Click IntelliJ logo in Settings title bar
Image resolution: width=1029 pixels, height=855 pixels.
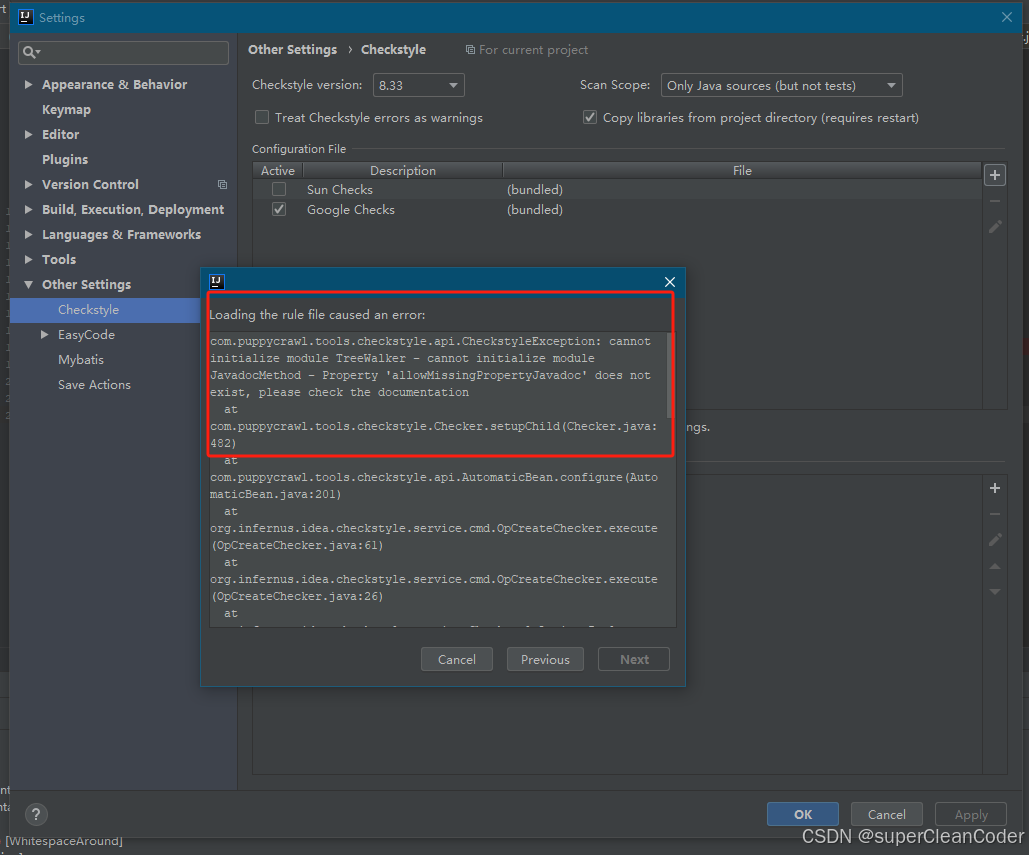(x=26, y=17)
